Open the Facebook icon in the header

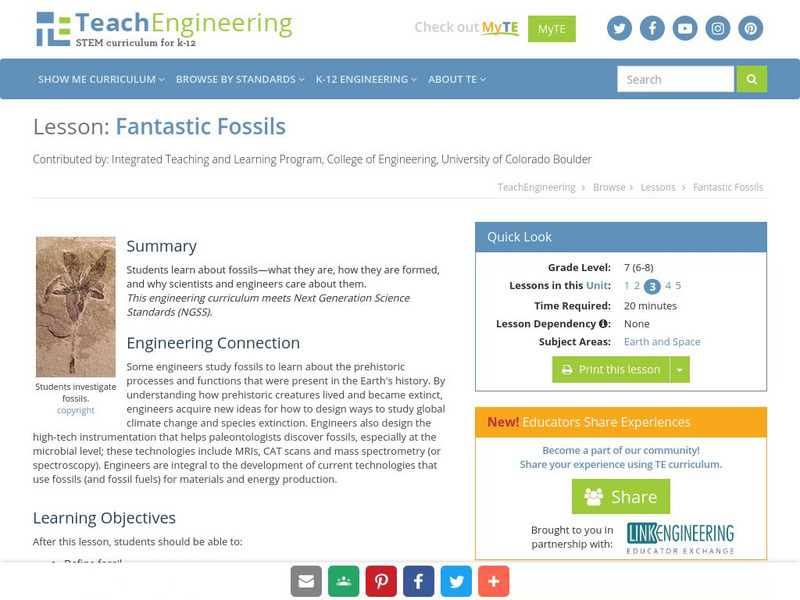coord(652,28)
